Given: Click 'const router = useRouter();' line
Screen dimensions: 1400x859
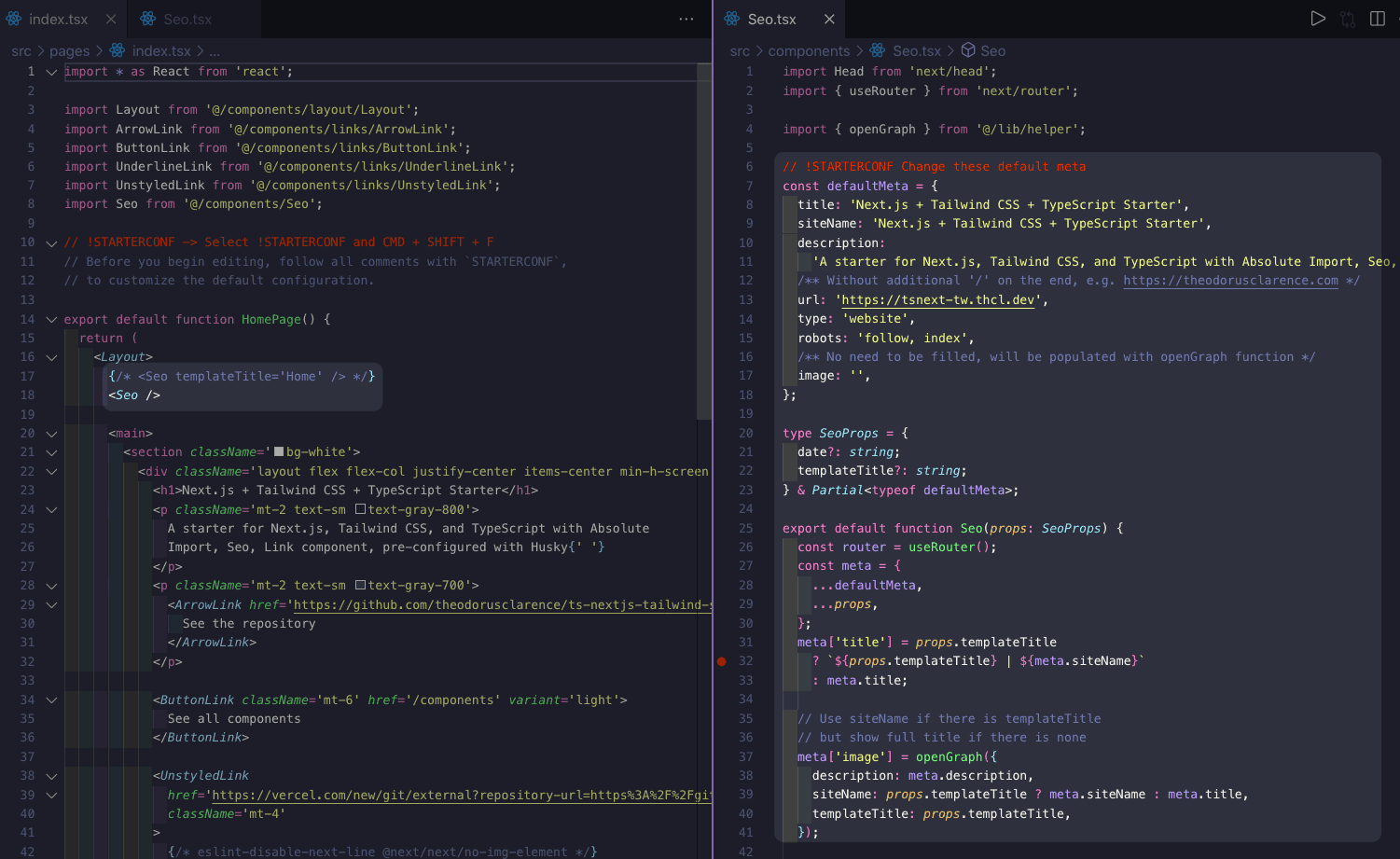Looking at the screenshot, I should [x=897, y=547].
